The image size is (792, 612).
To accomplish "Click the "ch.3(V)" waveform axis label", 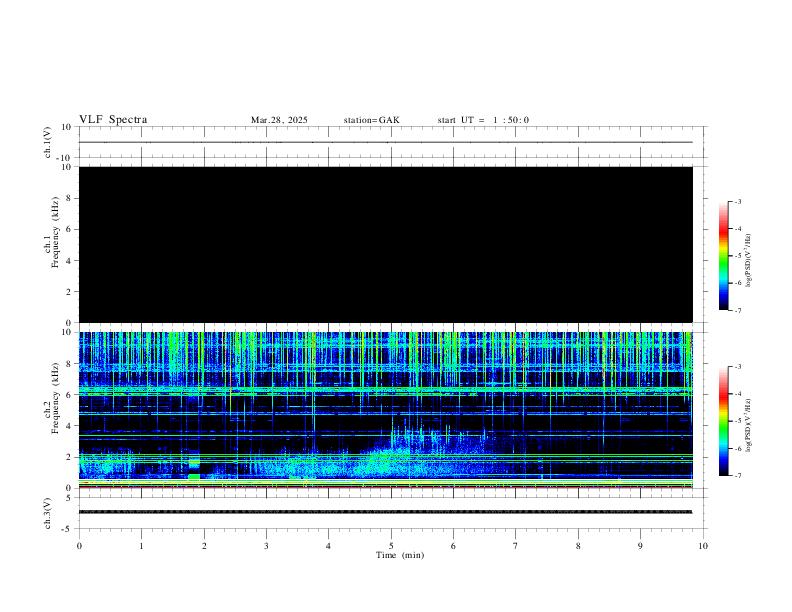I will pyautogui.click(x=48, y=514).
